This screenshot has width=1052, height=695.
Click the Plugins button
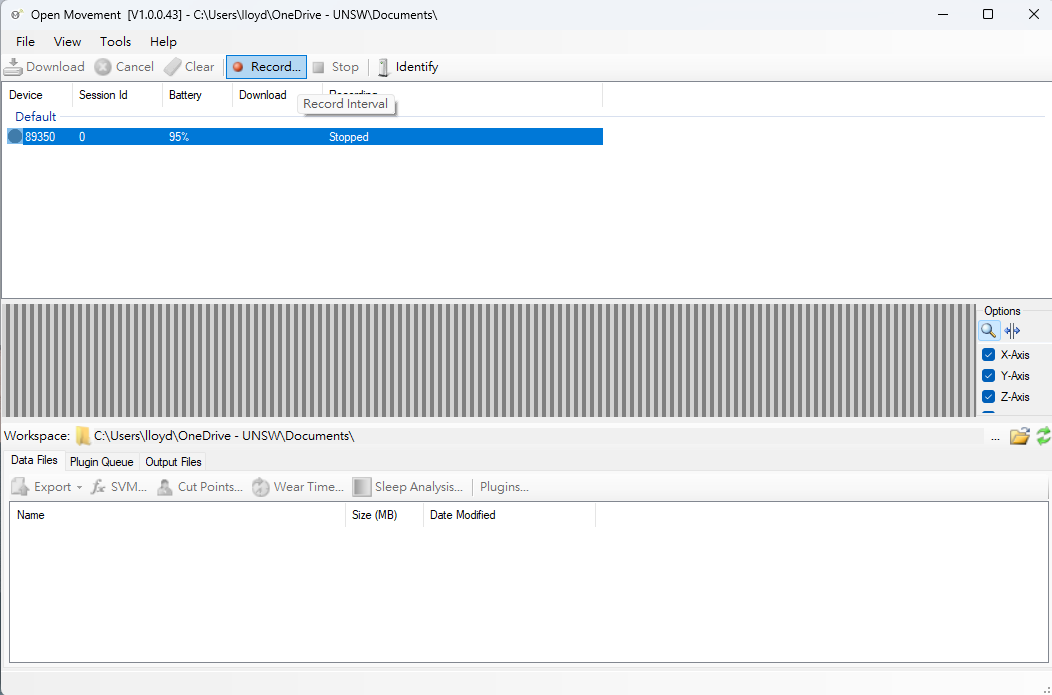(504, 487)
